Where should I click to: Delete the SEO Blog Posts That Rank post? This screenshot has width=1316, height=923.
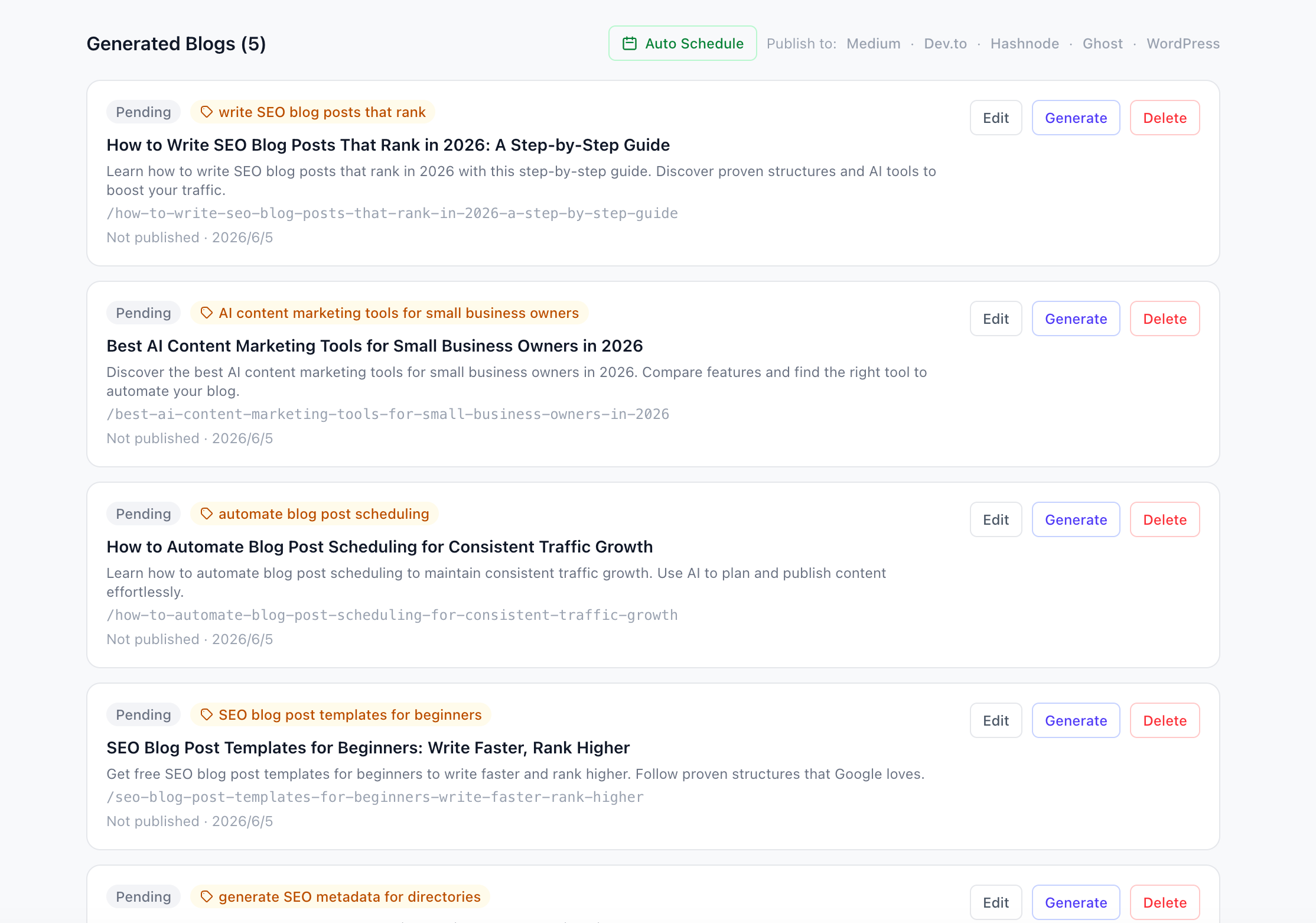coord(1165,118)
